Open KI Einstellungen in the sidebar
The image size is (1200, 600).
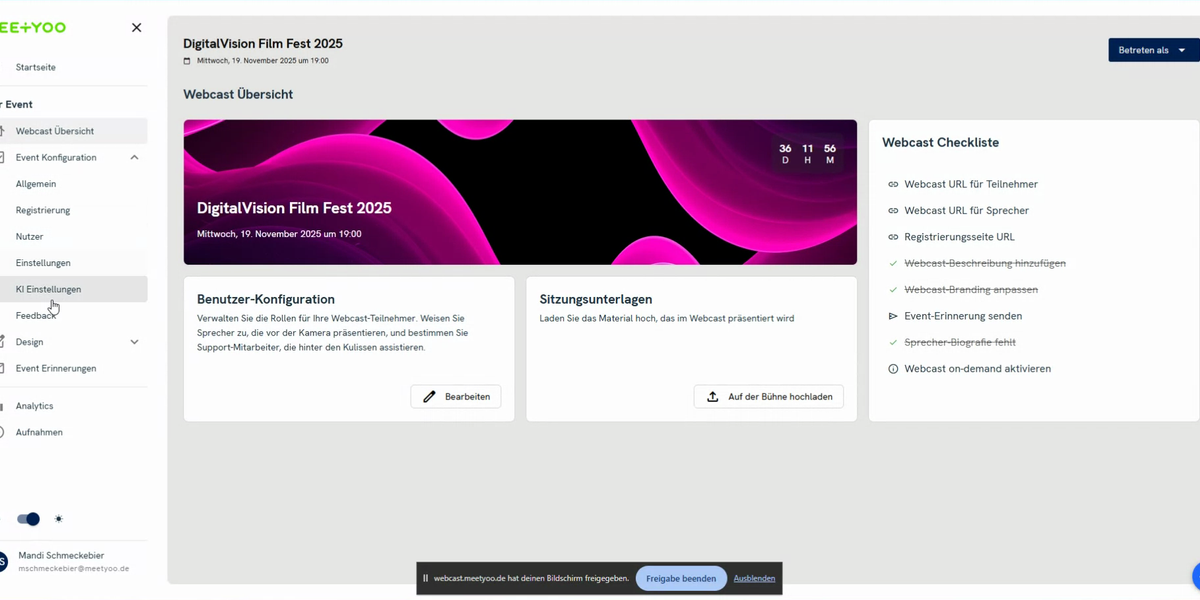pos(49,288)
